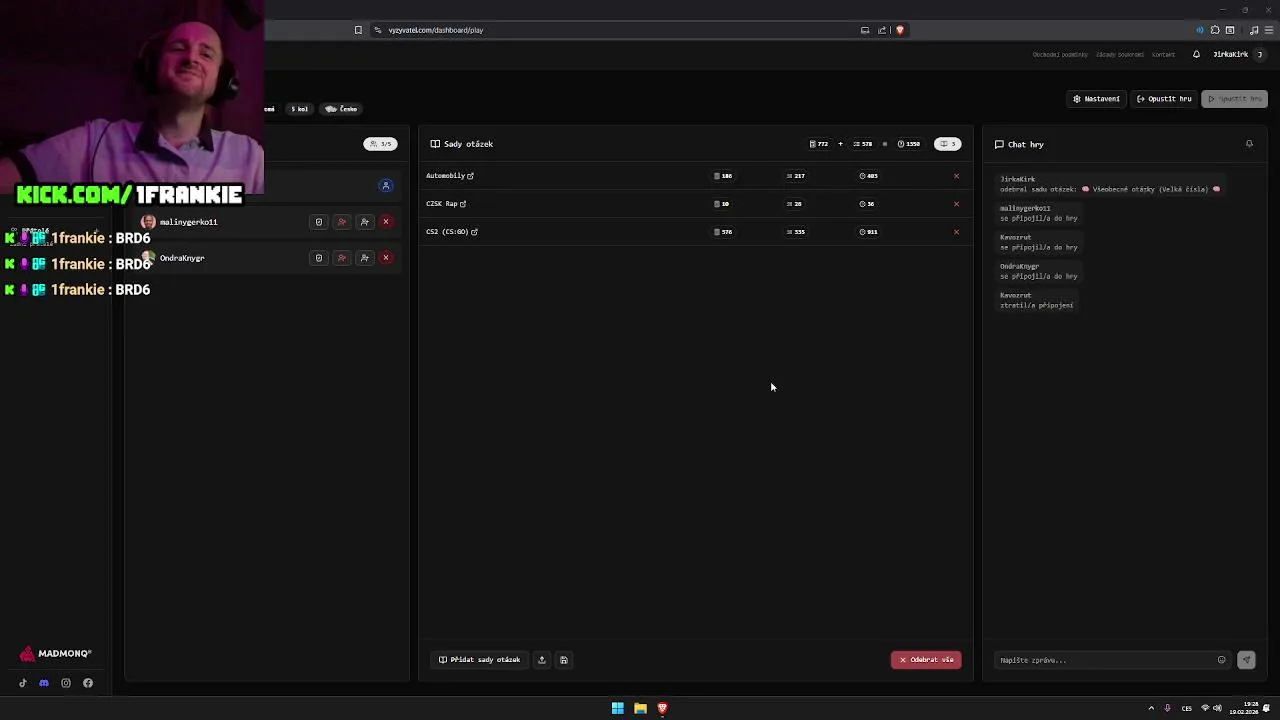Kick player OndraKnygr with red X
Image resolution: width=1280 pixels, height=720 pixels.
(386, 258)
